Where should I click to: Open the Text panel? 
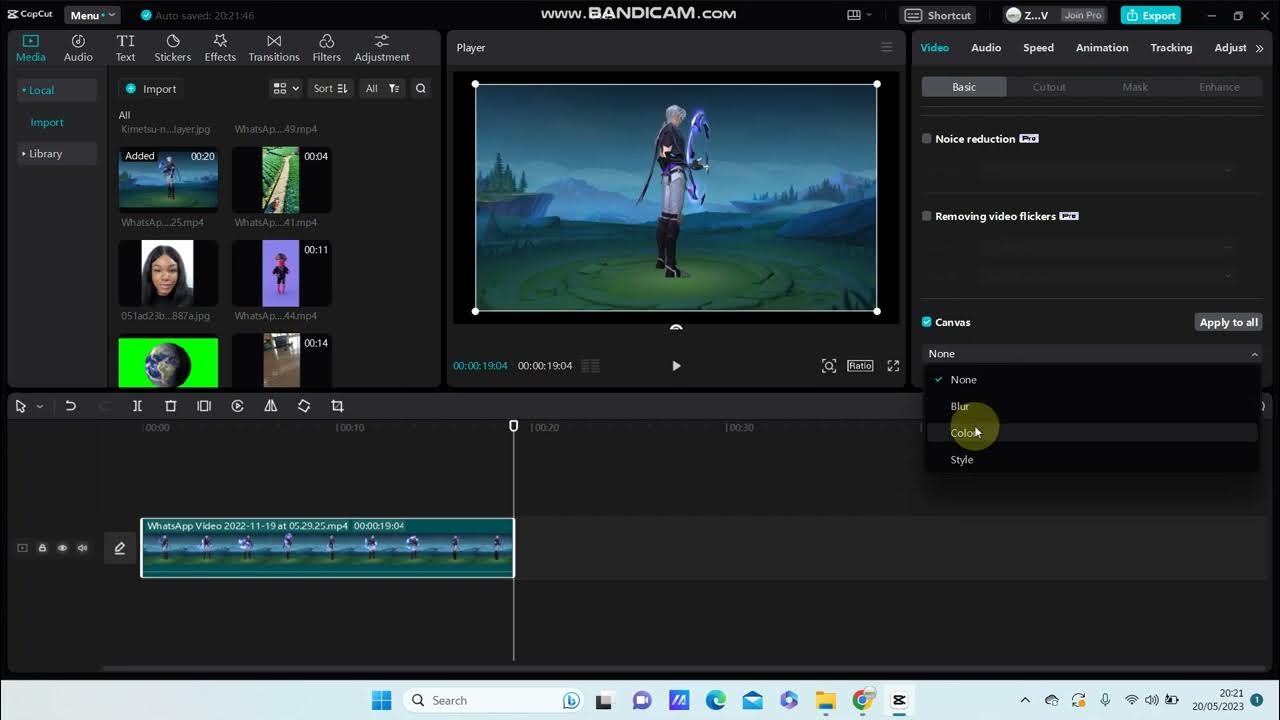[x=125, y=48]
